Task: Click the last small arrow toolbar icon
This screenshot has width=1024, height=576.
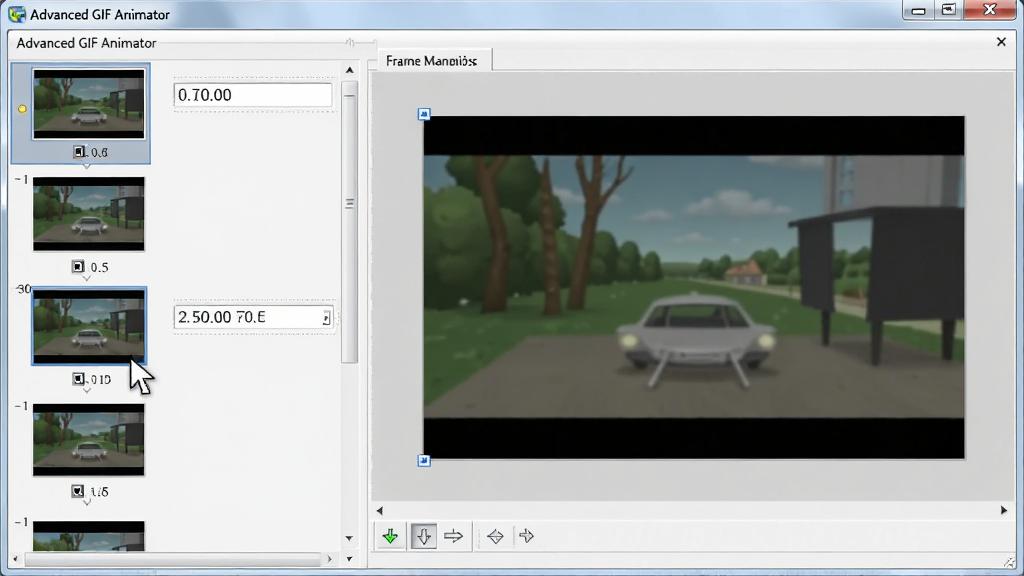Action: click(x=526, y=536)
